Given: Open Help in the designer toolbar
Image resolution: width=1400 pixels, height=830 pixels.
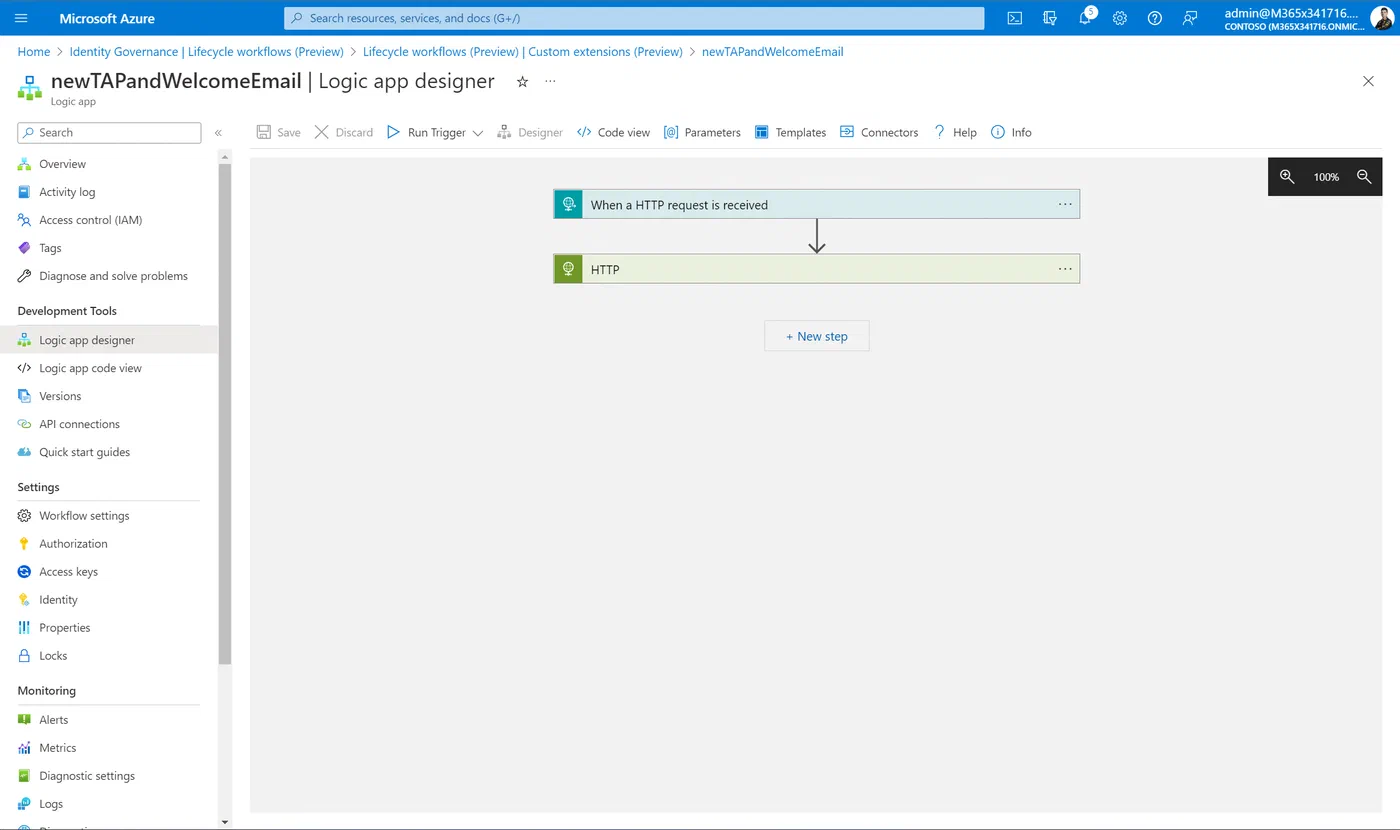Looking at the screenshot, I should (955, 132).
